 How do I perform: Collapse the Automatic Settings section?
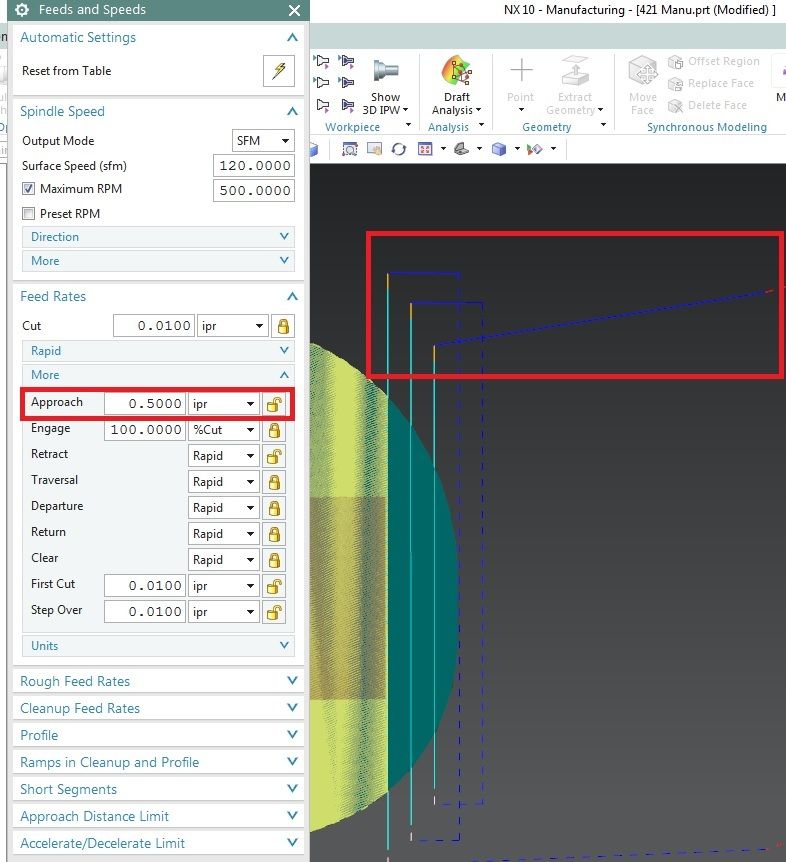point(292,37)
